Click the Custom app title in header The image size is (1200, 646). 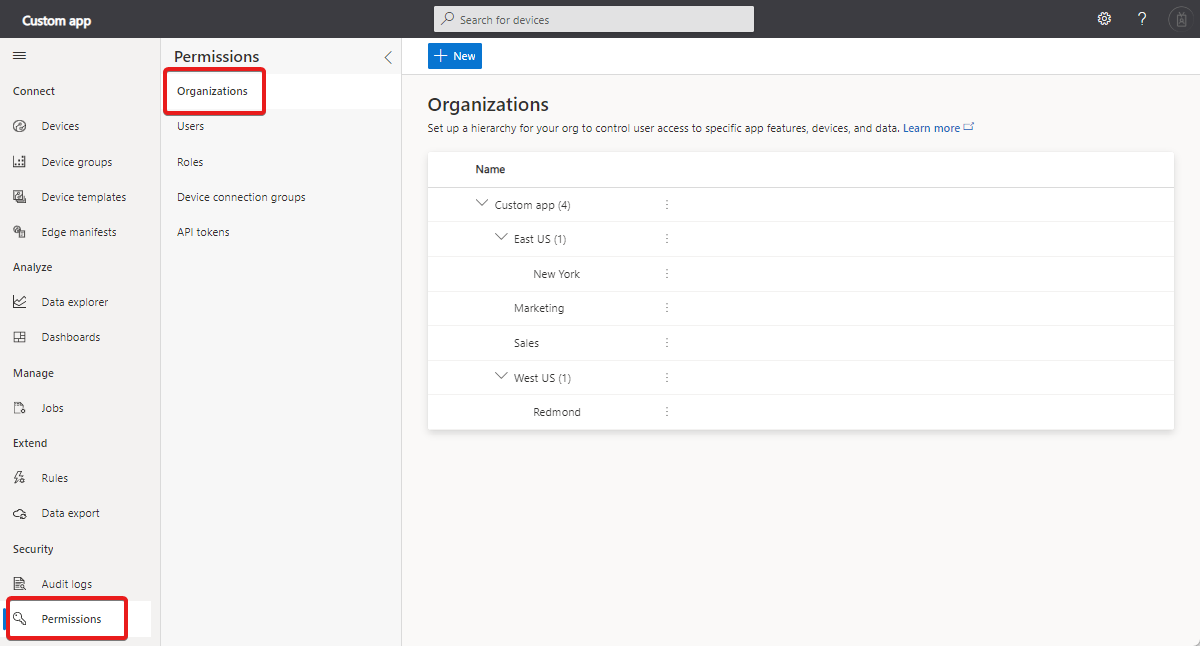[x=57, y=20]
